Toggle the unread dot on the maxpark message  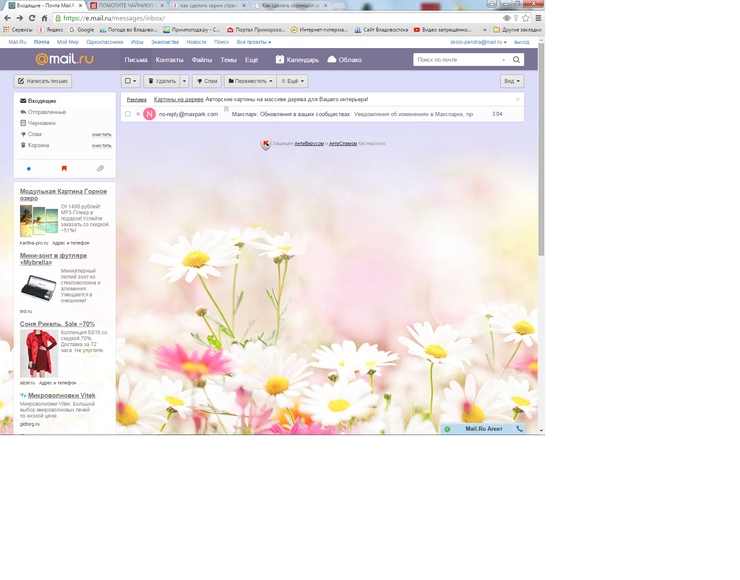[x=138, y=114]
